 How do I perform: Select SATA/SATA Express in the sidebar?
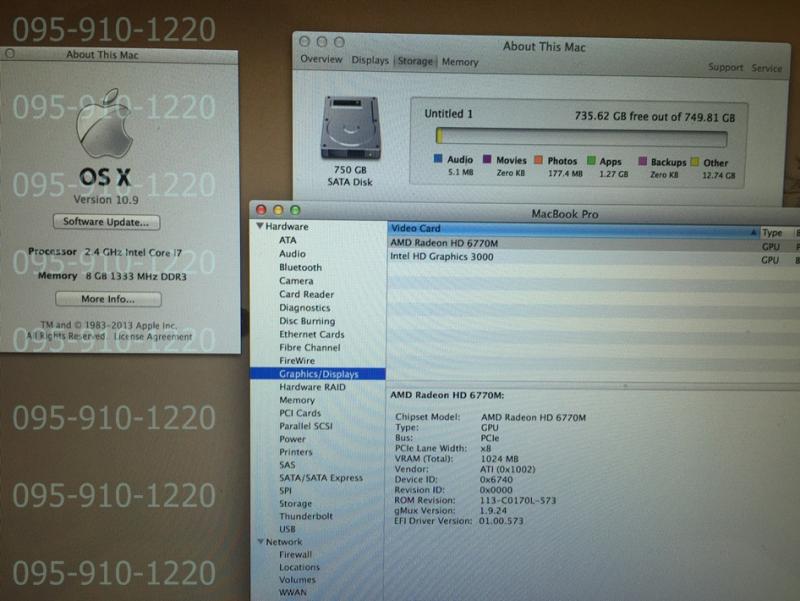tap(321, 478)
